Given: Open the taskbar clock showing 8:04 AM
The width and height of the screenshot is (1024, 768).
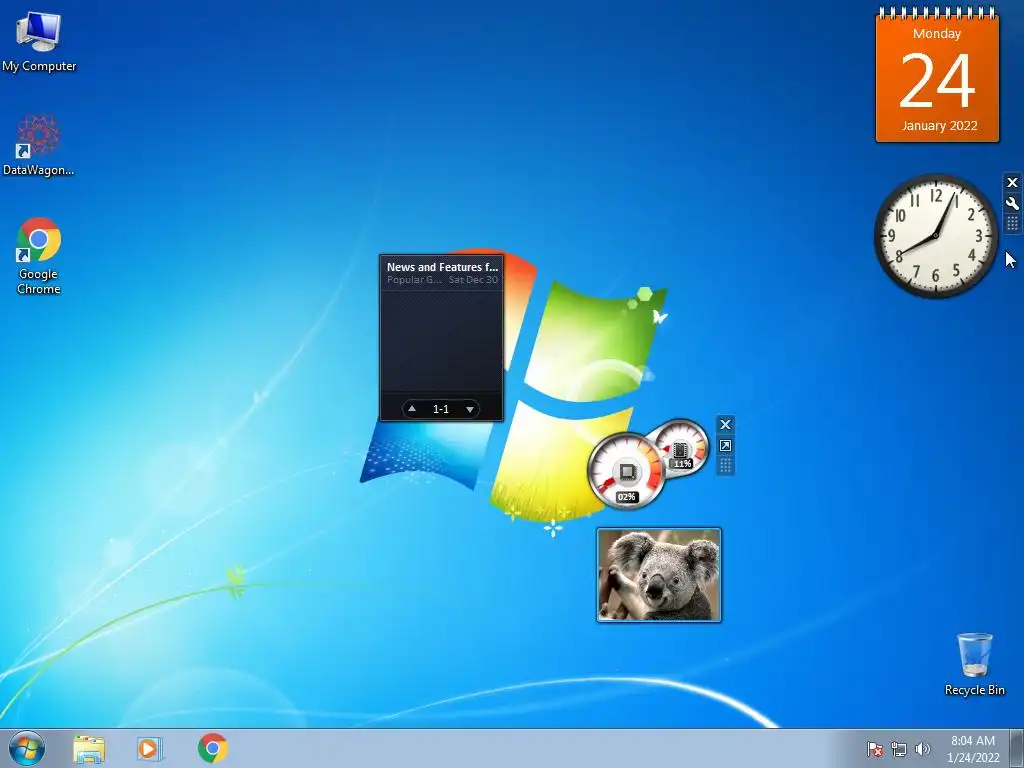Looking at the screenshot, I should coord(973,749).
